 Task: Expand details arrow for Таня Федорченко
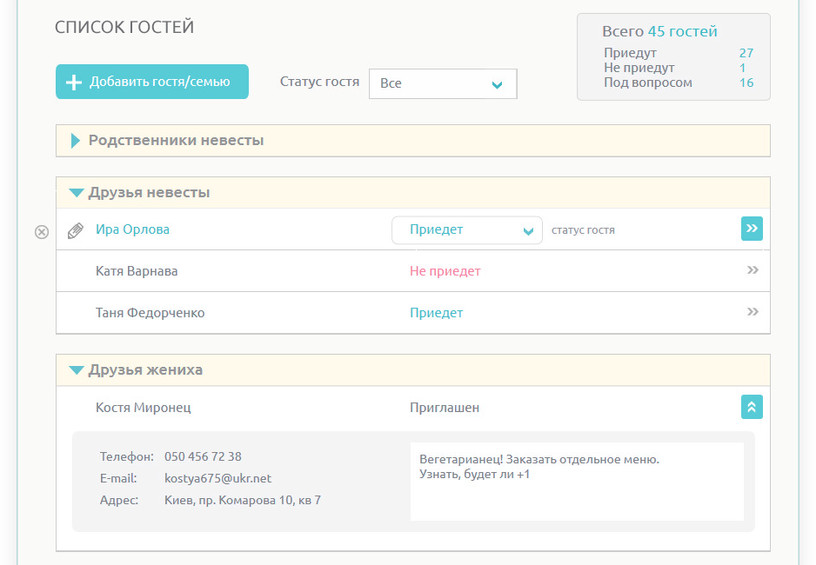pyautogui.click(x=752, y=312)
